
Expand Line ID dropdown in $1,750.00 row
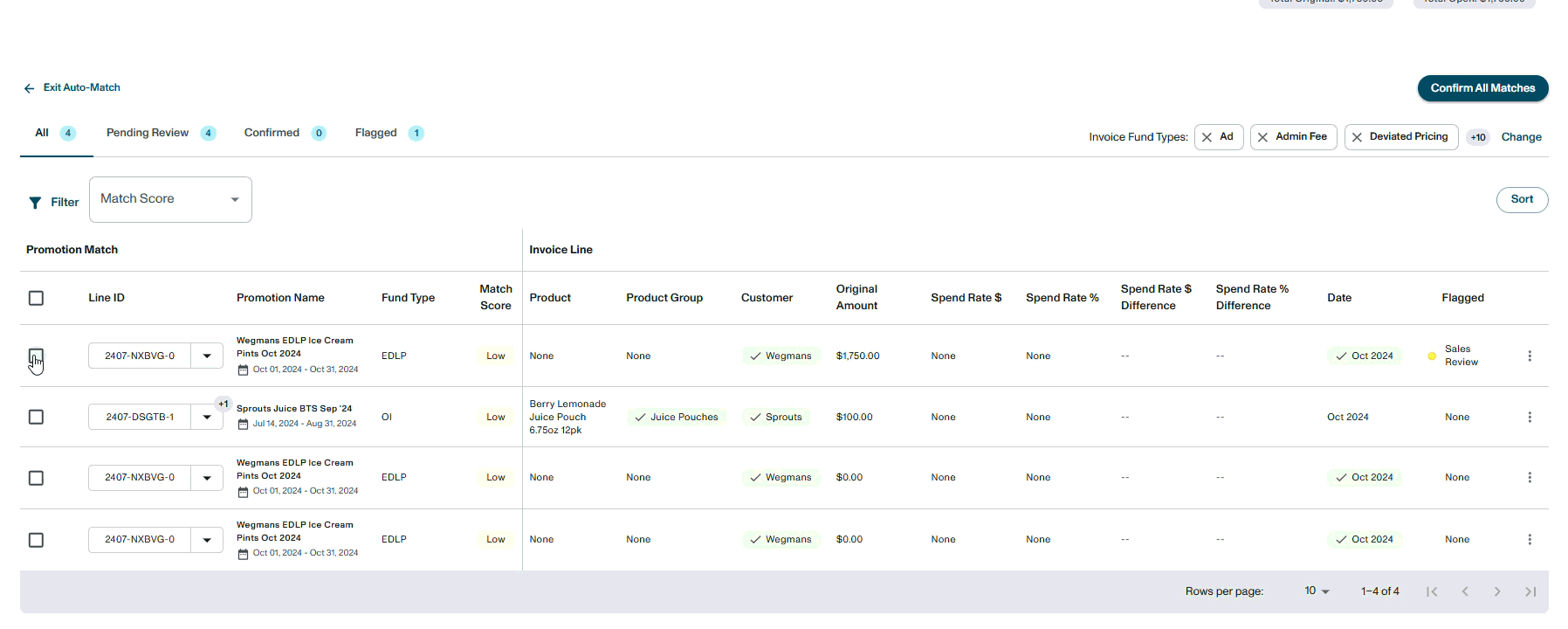coord(207,356)
